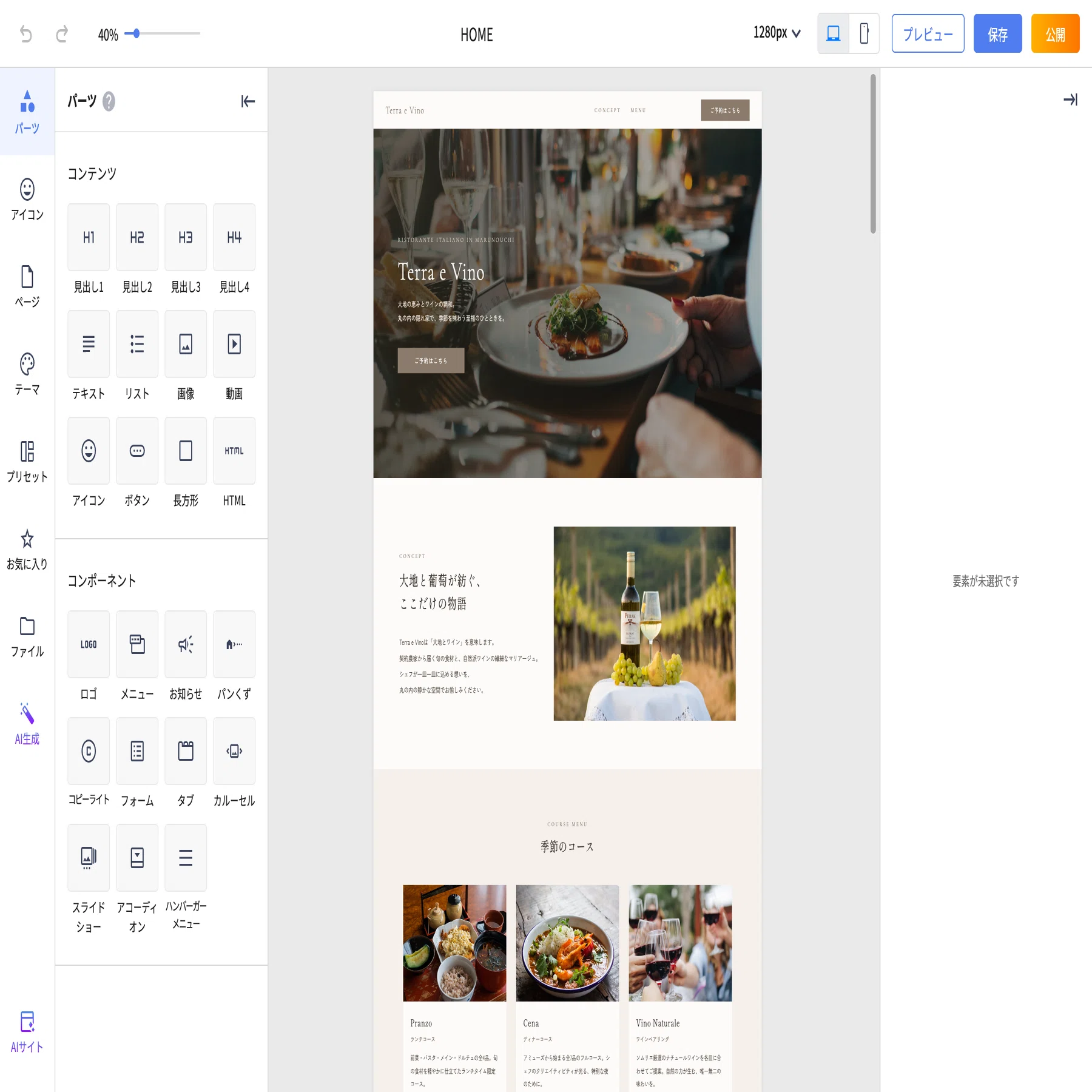Open the ページ sidebar tab
Screen dimensions: 1092x1092
(x=27, y=286)
